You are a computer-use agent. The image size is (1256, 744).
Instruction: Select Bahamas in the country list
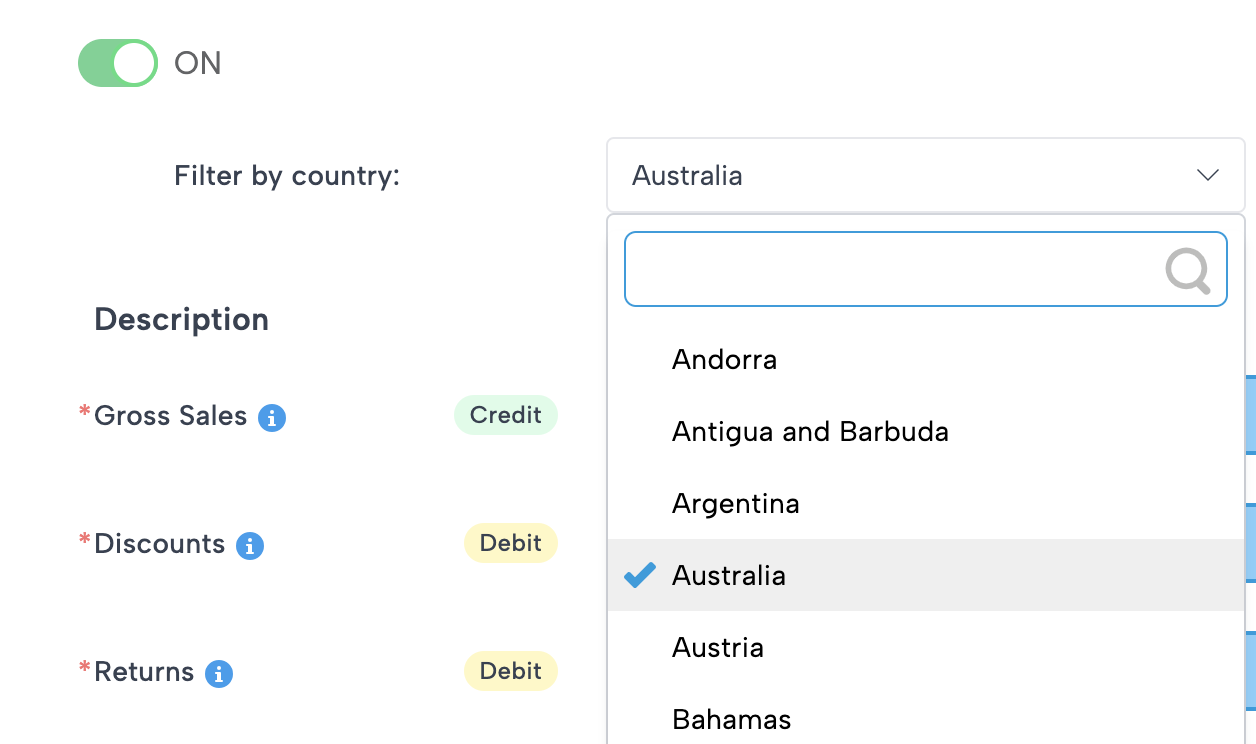pos(731,720)
